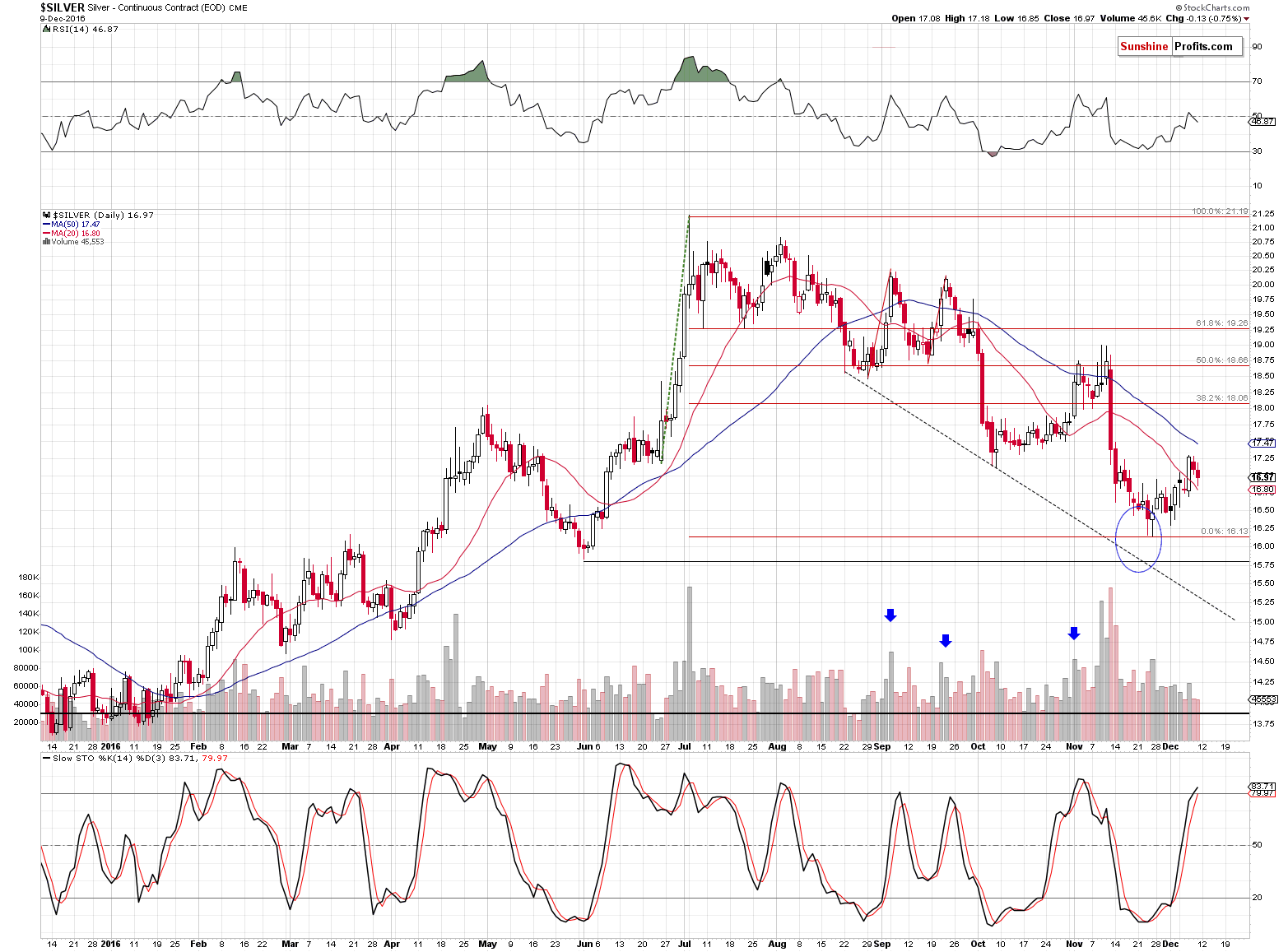The image size is (1288, 952).
Task: Click the blue MA(50) legend line marker
Action: [46, 224]
